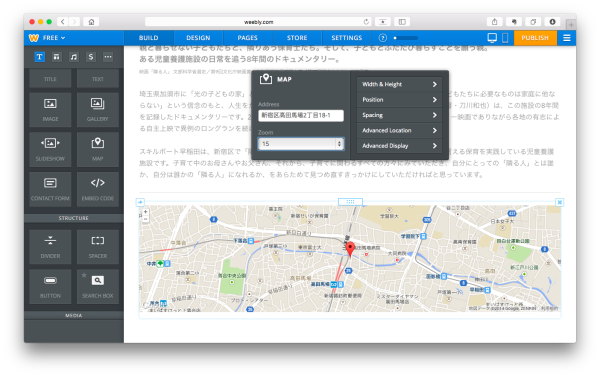Pick the EMBED CODE element
The height and width of the screenshot is (377, 600).
pos(98,189)
